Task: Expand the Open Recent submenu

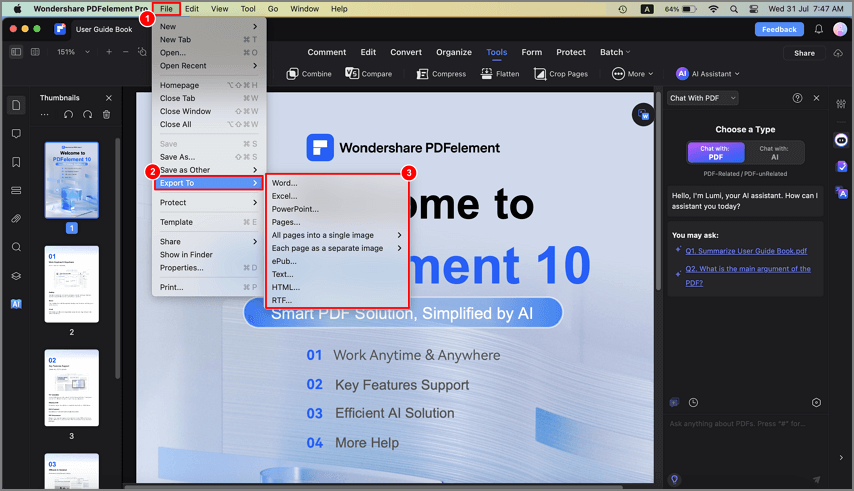Action: (209, 65)
